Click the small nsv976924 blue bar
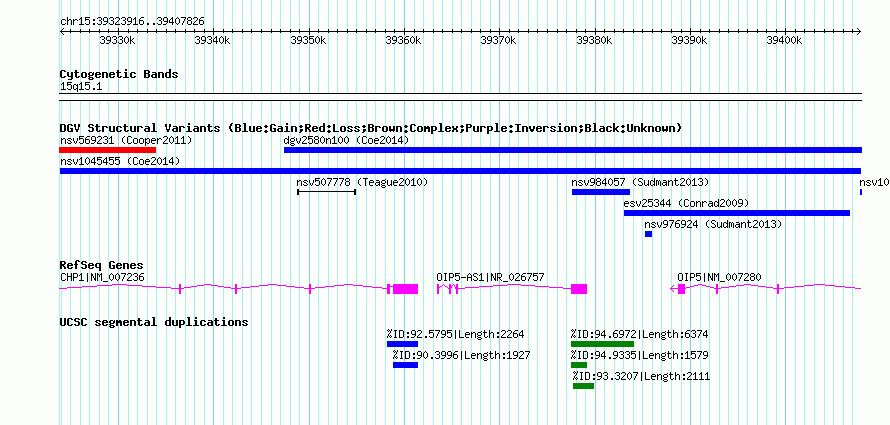The image size is (890, 425). point(648,234)
